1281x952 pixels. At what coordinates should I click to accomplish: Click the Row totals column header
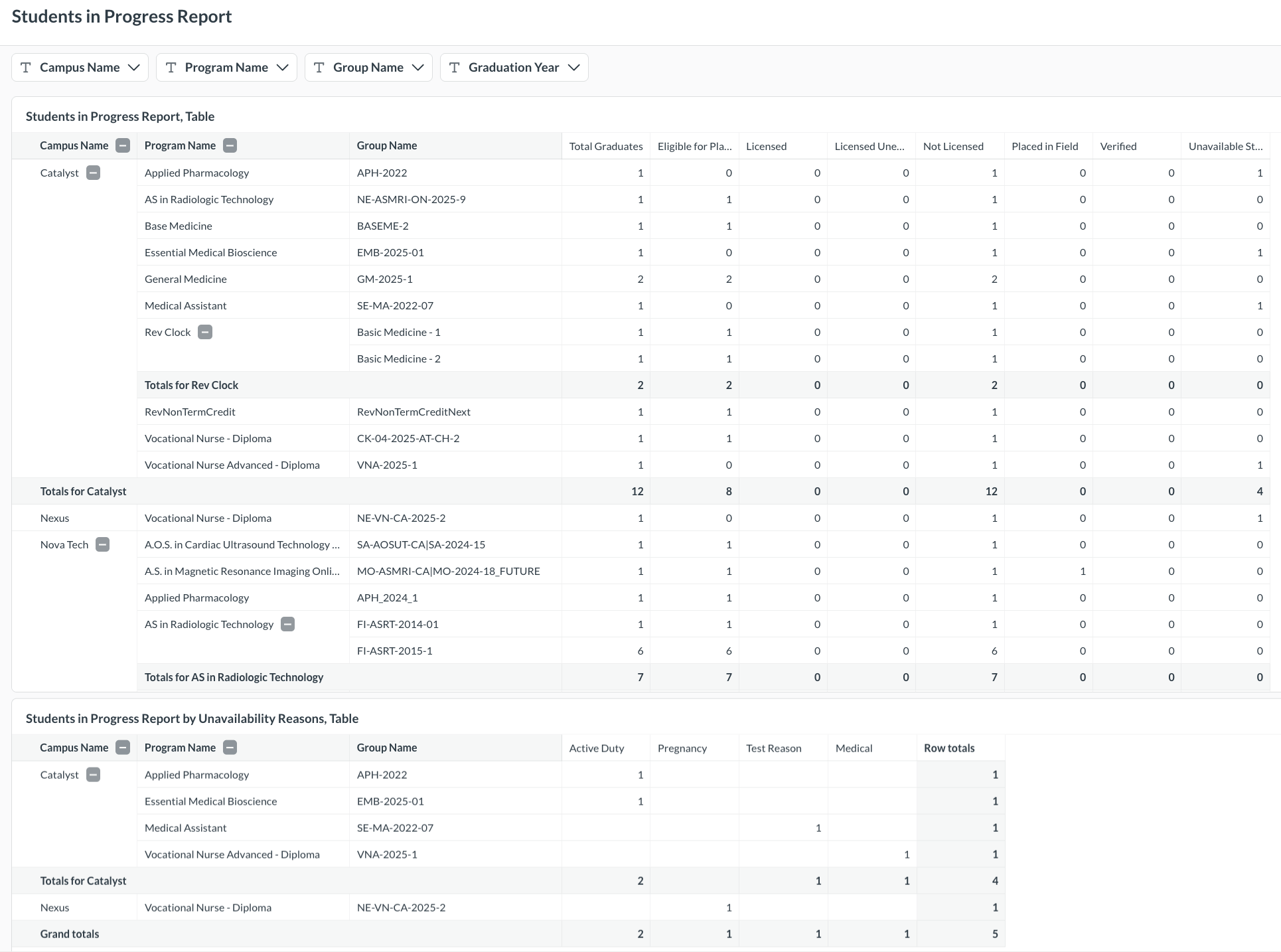[960, 748]
